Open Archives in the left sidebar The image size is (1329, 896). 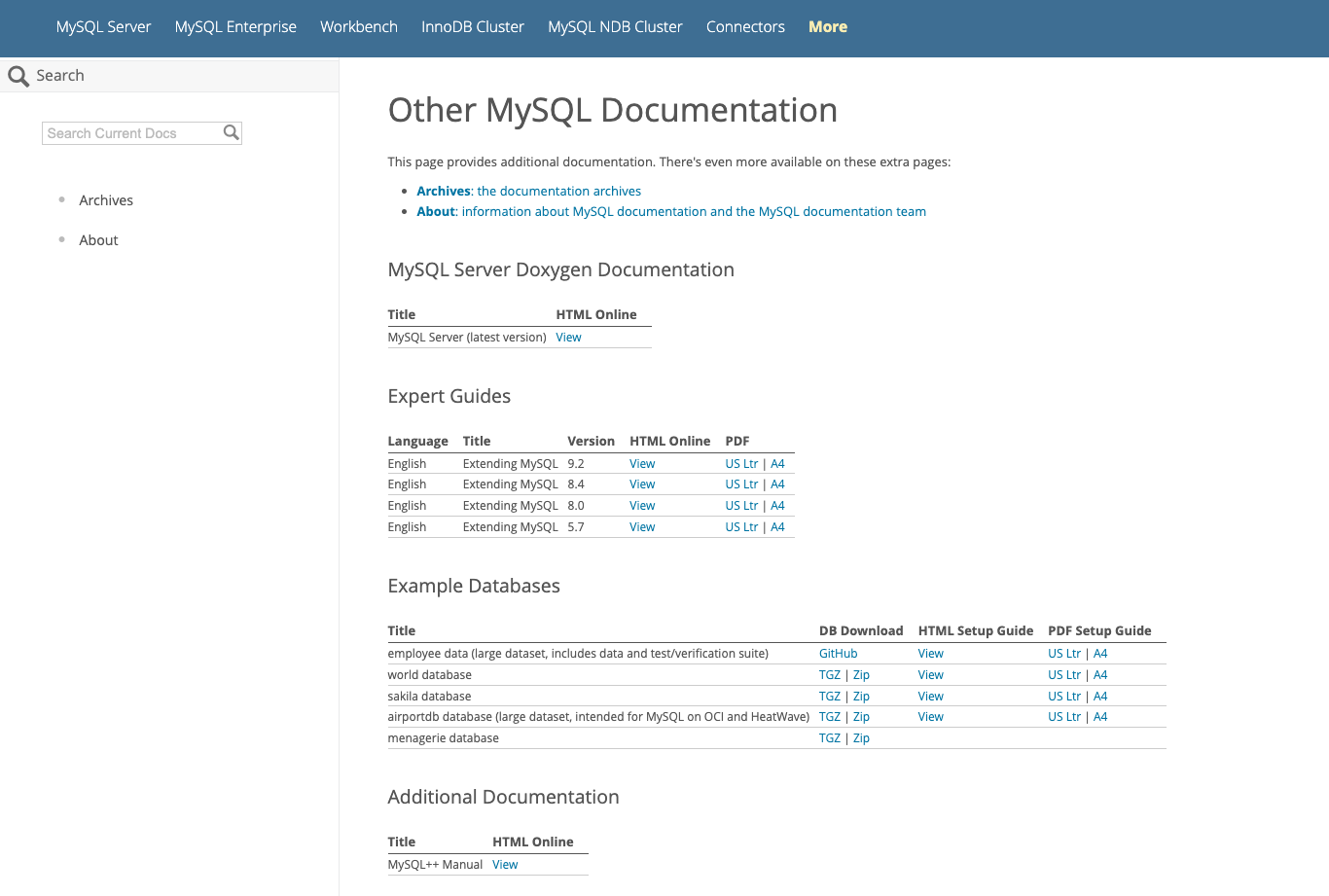pos(106,200)
